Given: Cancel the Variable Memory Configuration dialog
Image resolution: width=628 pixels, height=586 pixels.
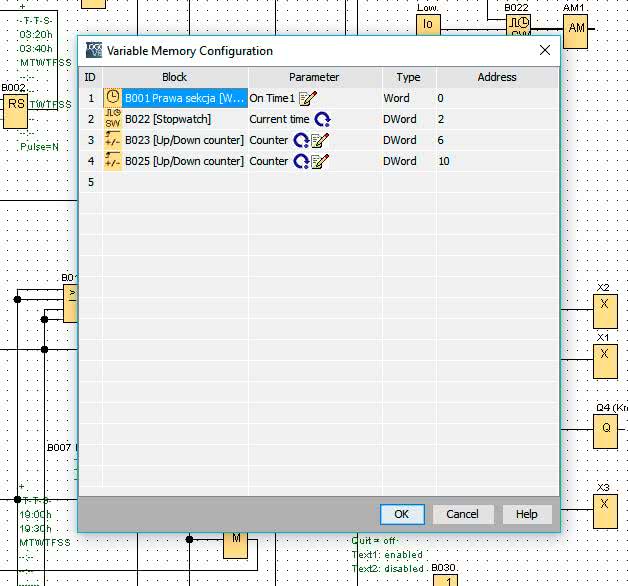Looking at the screenshot, I should pos(462,514).
